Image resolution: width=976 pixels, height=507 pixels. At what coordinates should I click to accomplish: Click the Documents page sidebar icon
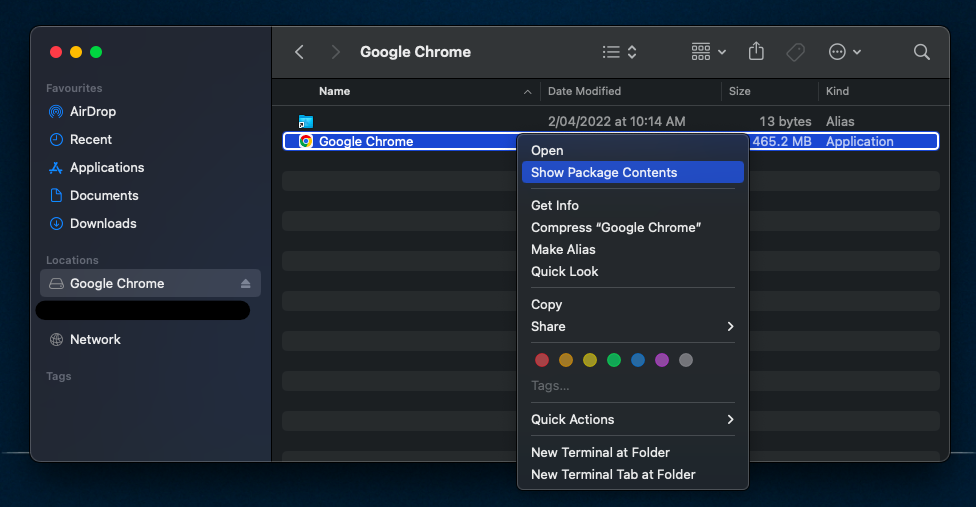[x=56, y=195]
